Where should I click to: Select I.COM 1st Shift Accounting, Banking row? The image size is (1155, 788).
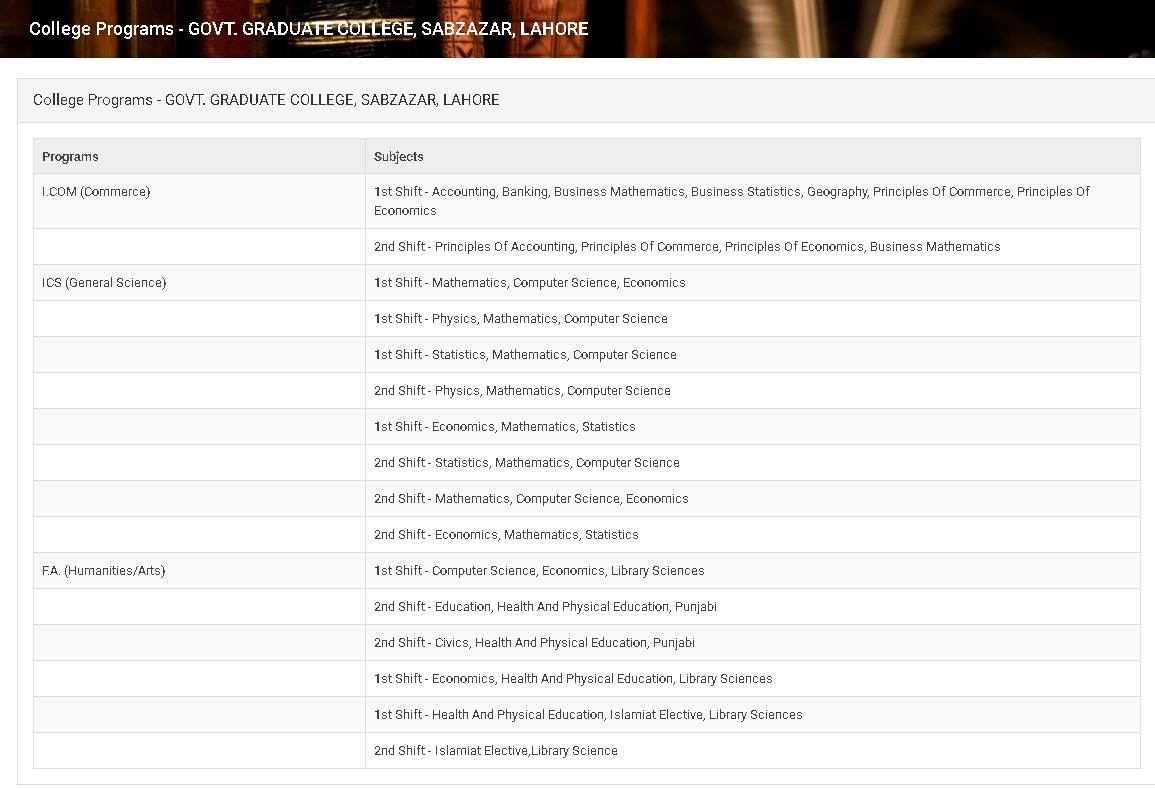pyautogui.click(x=731, y=201)
